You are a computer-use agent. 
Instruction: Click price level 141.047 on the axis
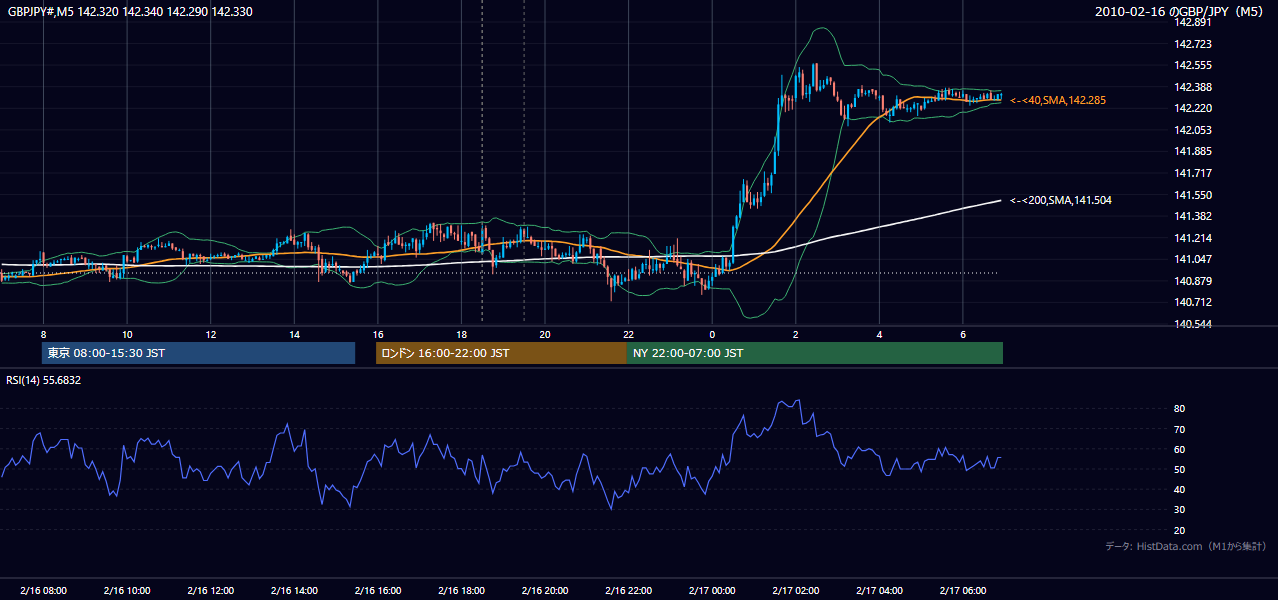tap(1192, 259)
